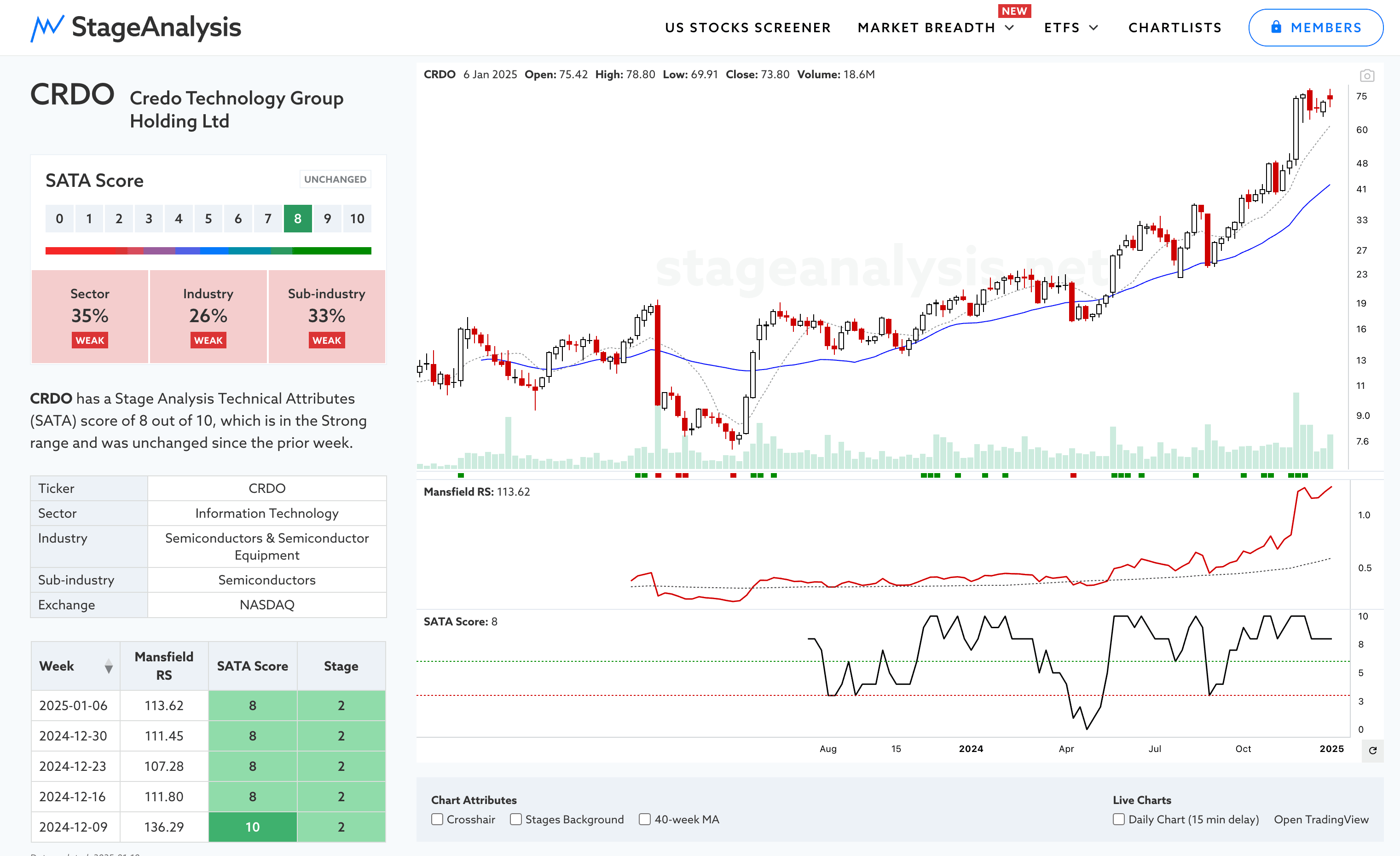The width and height of the screenshot is (1400, 856).
Task: Click week row 2024-12-30
Action: [x=208, y=735]
